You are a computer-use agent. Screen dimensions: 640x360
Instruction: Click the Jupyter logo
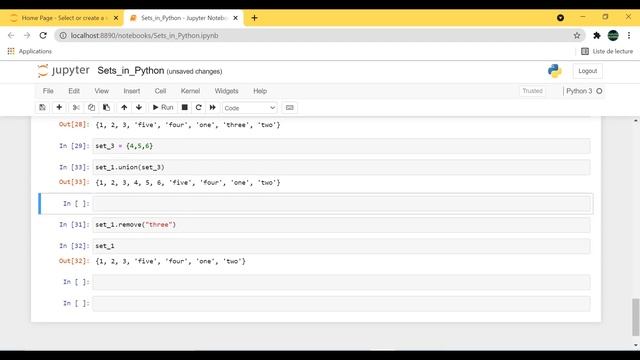[x=63, y=71]
